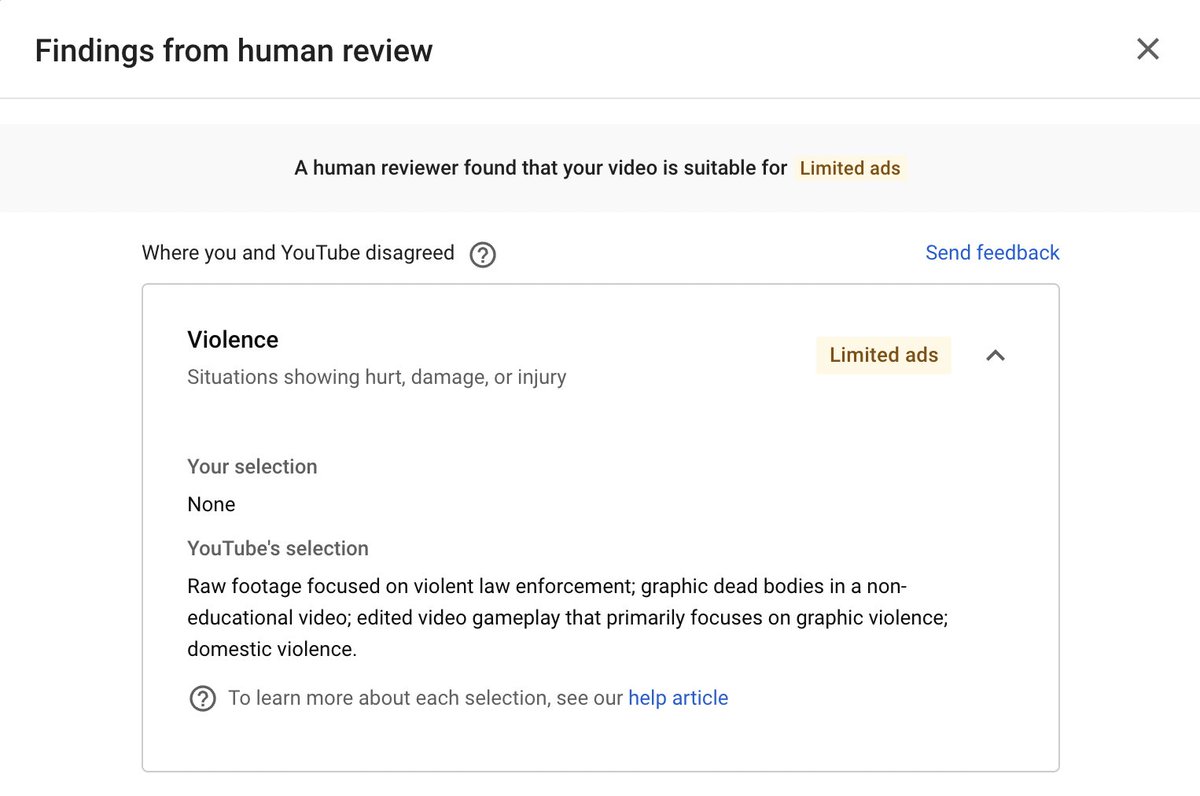The height and width of the screenshot is (796, 1200).
Task: Click question mark icon before "To learn more"
Action: coord(203,698)
